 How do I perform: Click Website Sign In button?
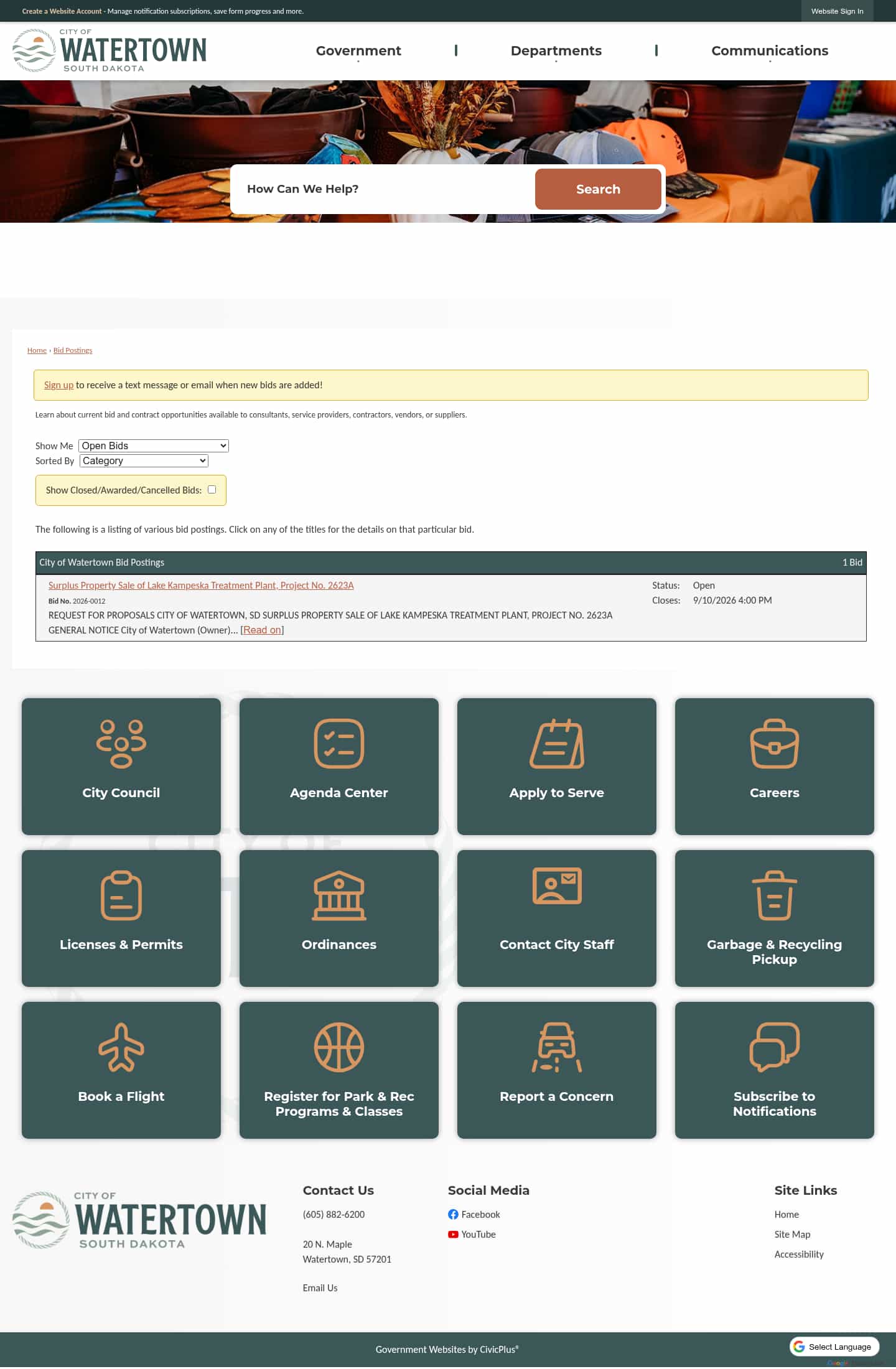[837, 11]
